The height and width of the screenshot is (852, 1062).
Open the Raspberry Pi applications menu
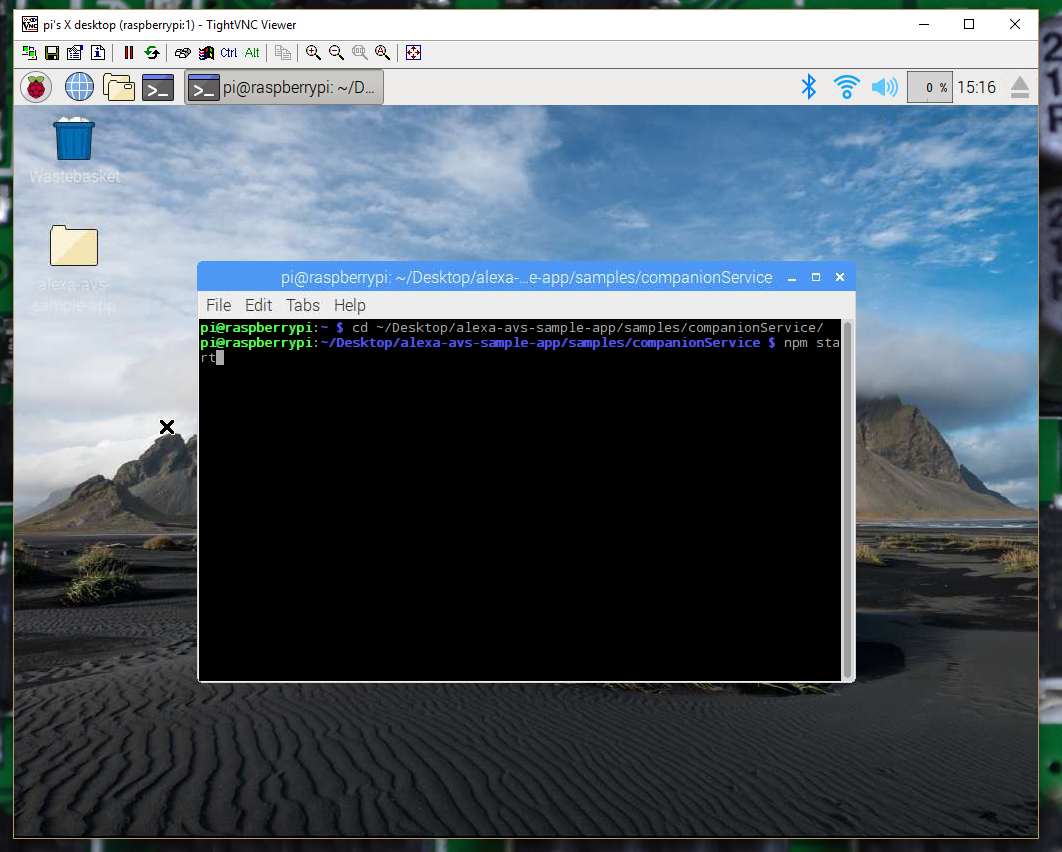tap(37, 87)
